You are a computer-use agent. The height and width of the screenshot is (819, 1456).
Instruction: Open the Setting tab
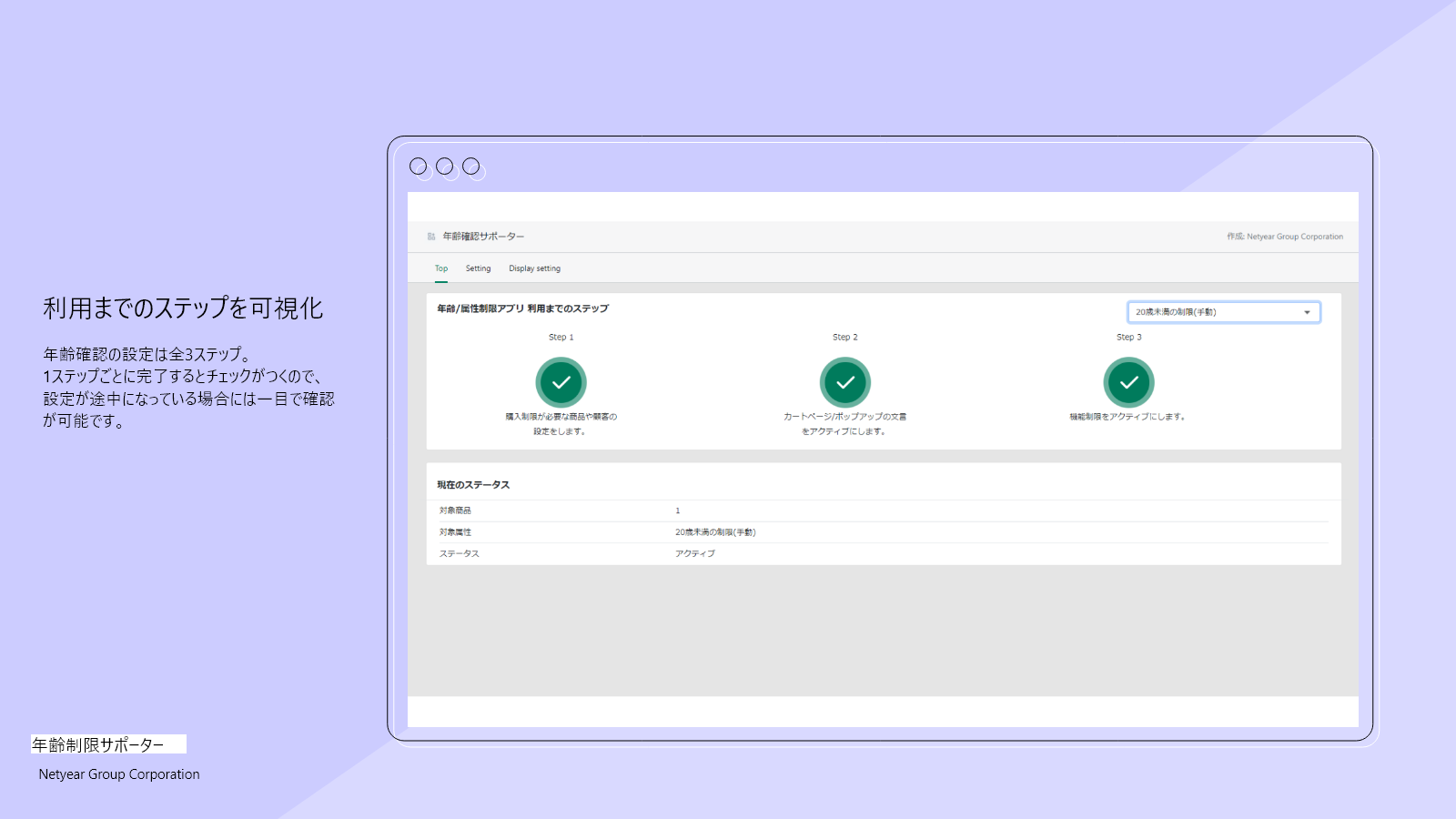click(479, 268)
